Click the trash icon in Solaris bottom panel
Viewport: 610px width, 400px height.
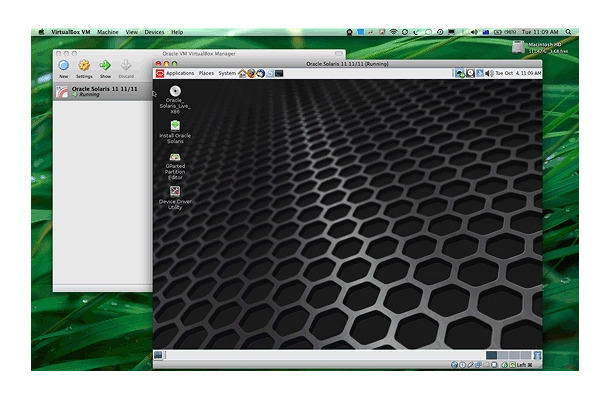point(537,355)
